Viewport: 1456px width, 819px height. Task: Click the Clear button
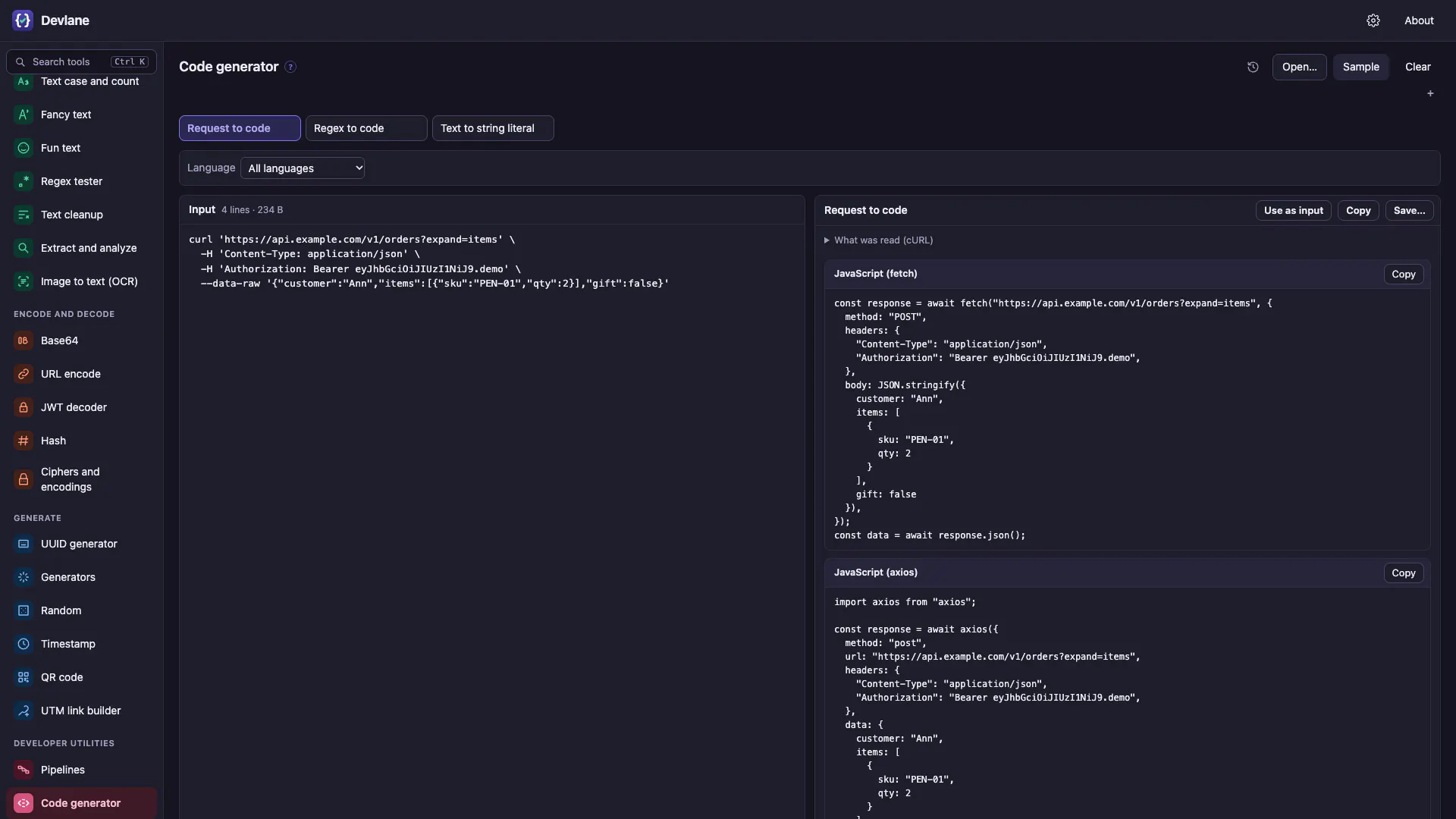(1418, 67)
